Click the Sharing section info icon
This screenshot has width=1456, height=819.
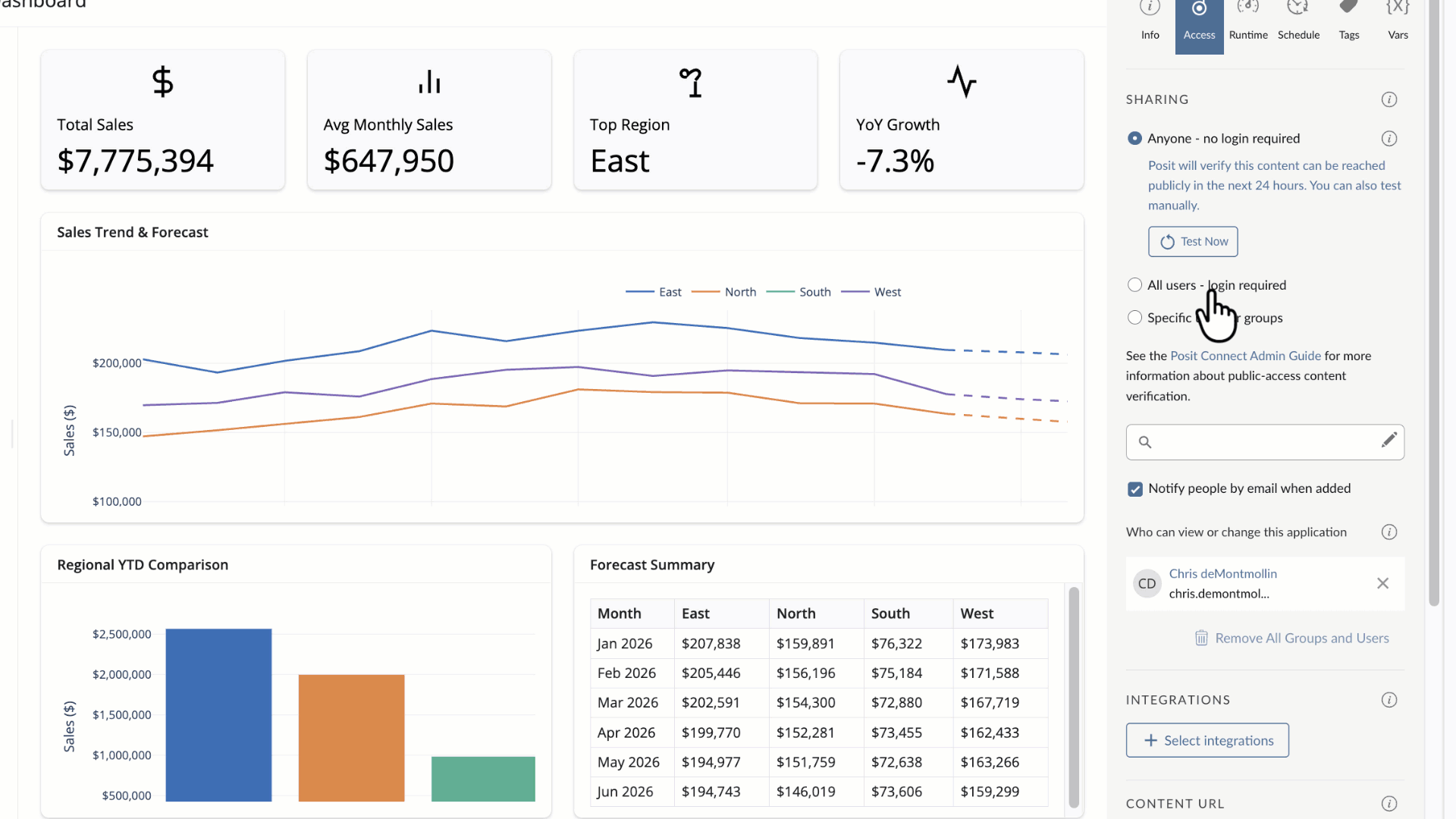1389,99
